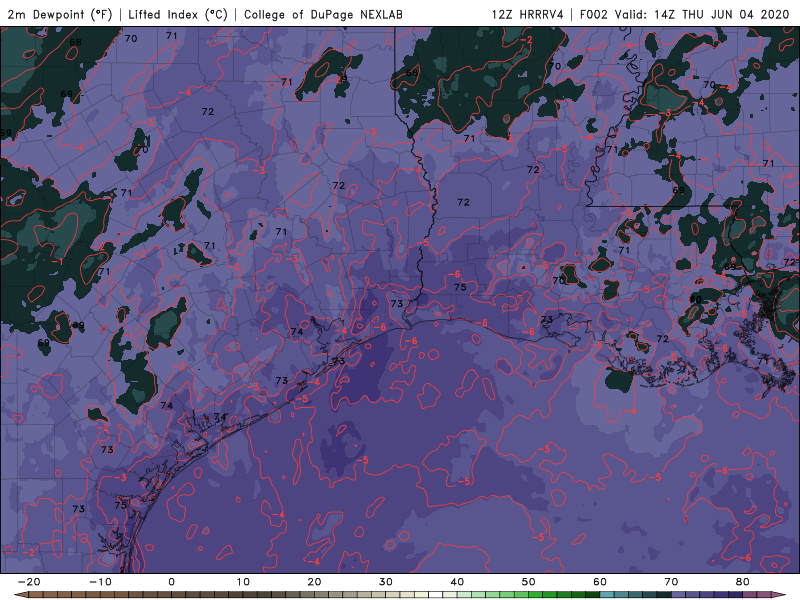Screen dimensions: 800x600
Task: Click the "-10" color scale label
Action: 100,582
